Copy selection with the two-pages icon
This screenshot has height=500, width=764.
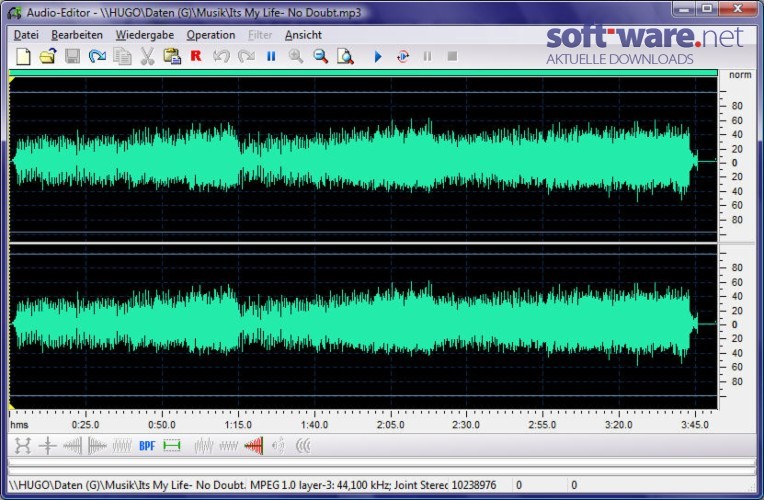(122, 57)
